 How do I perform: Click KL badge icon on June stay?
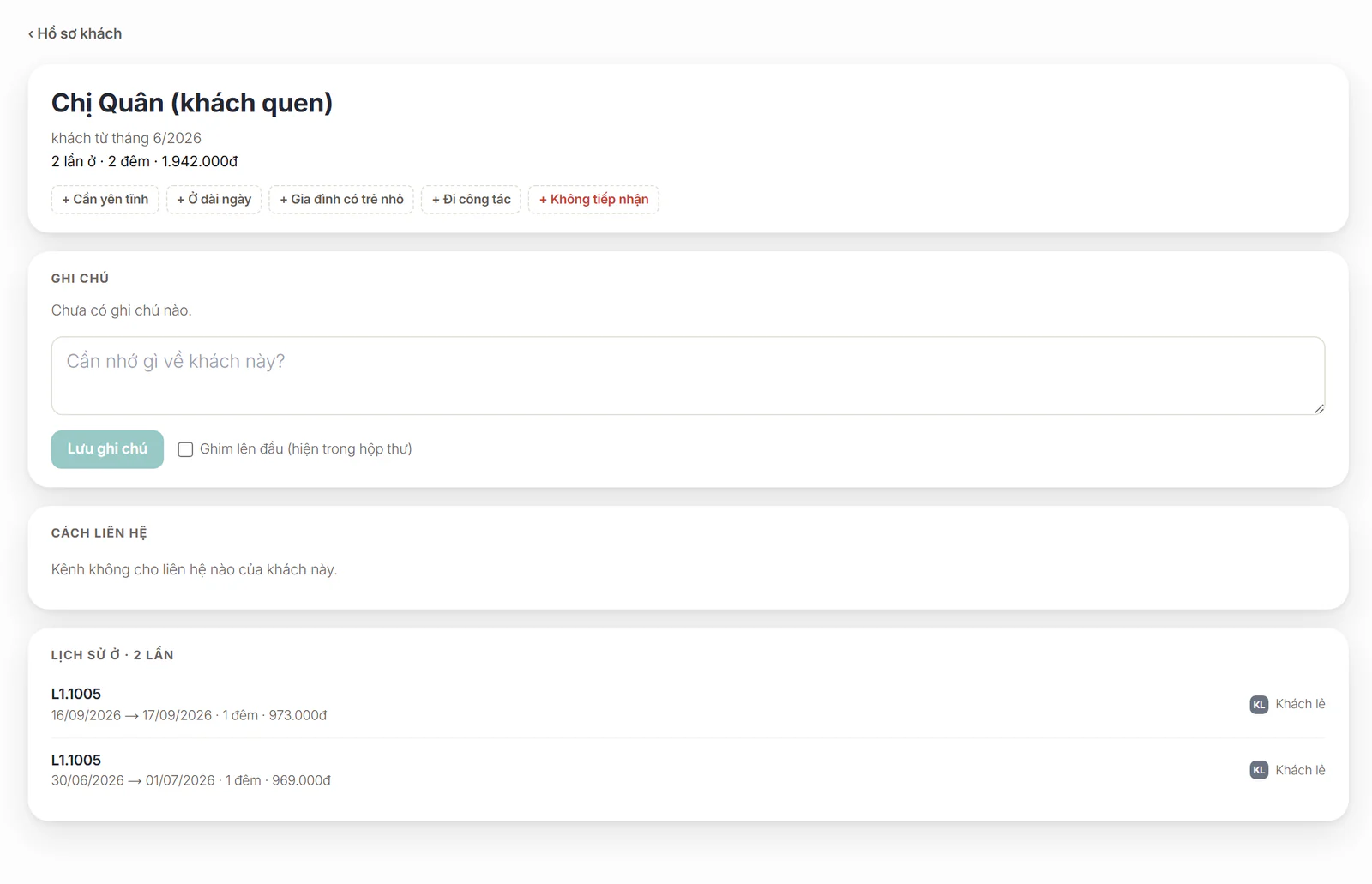click(x=1259, y=770)
